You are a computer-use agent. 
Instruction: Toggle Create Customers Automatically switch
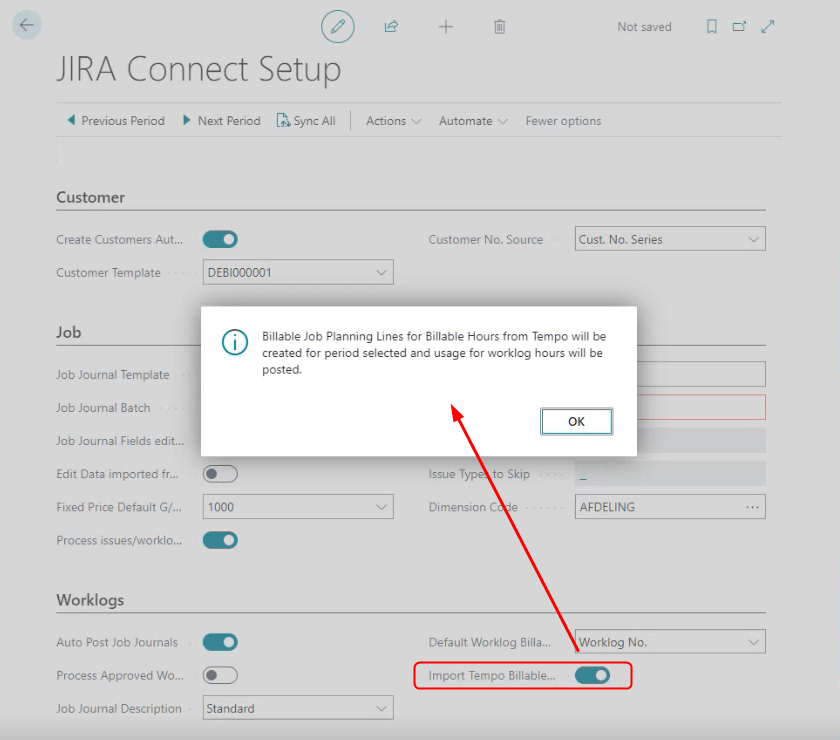(x=220, y=240)
